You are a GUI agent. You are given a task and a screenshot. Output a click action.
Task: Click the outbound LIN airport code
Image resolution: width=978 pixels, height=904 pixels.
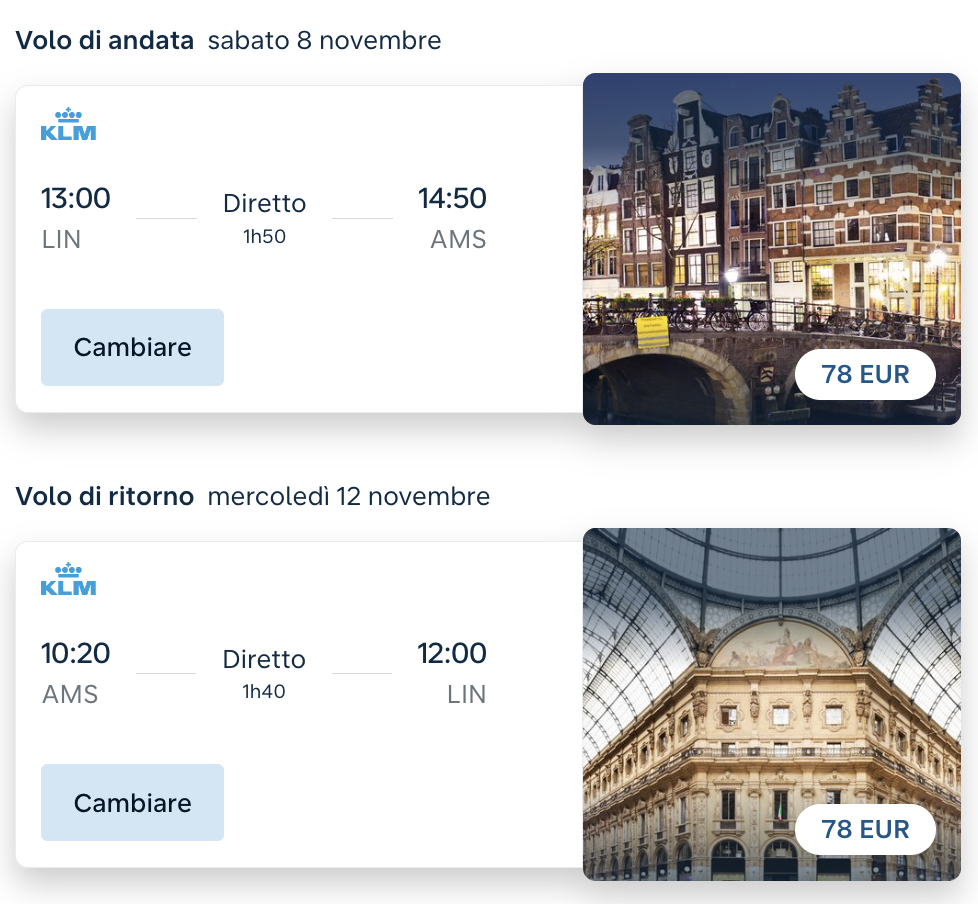pyautogui.click(x=61, y=240)
